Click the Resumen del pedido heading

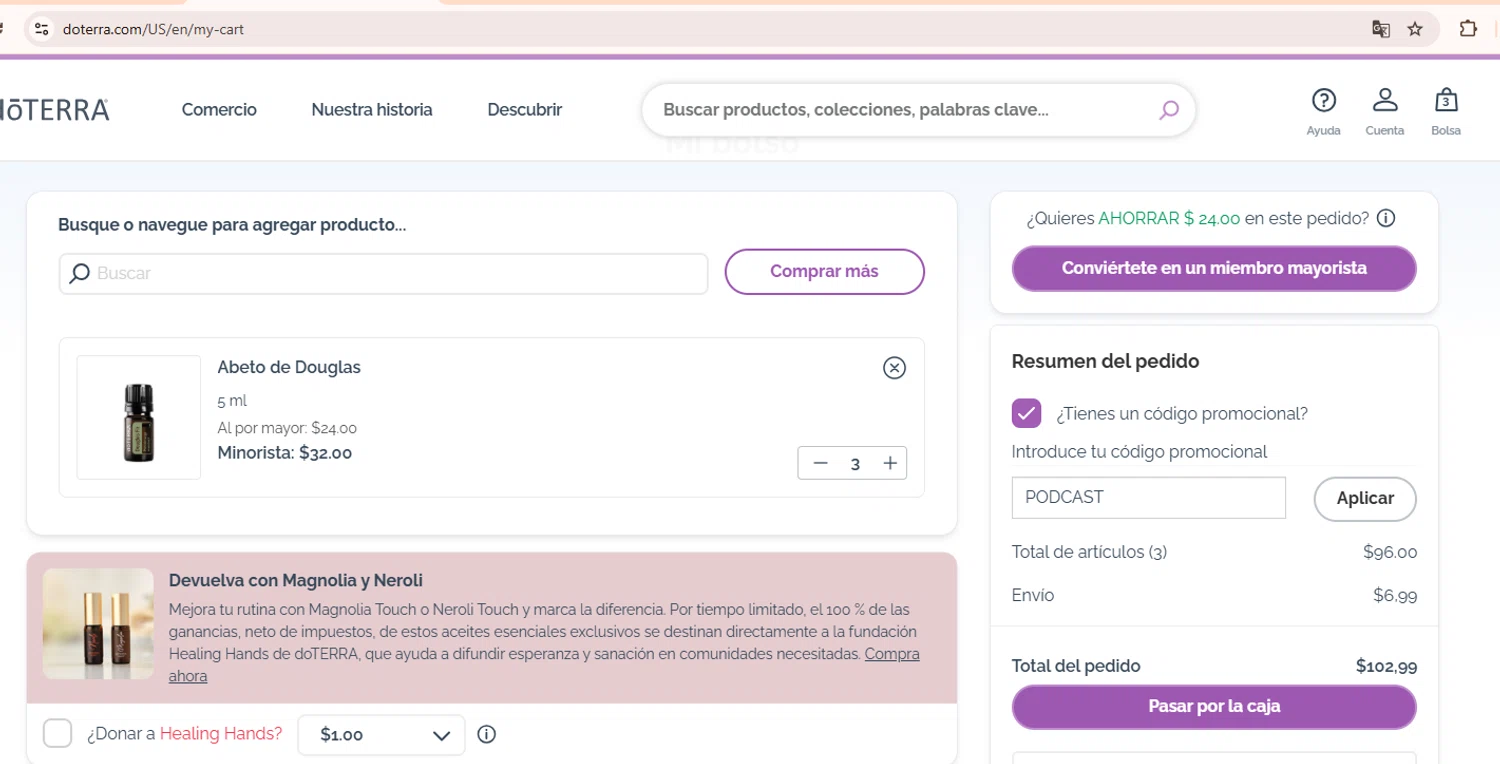click(x=1105, y=361)
